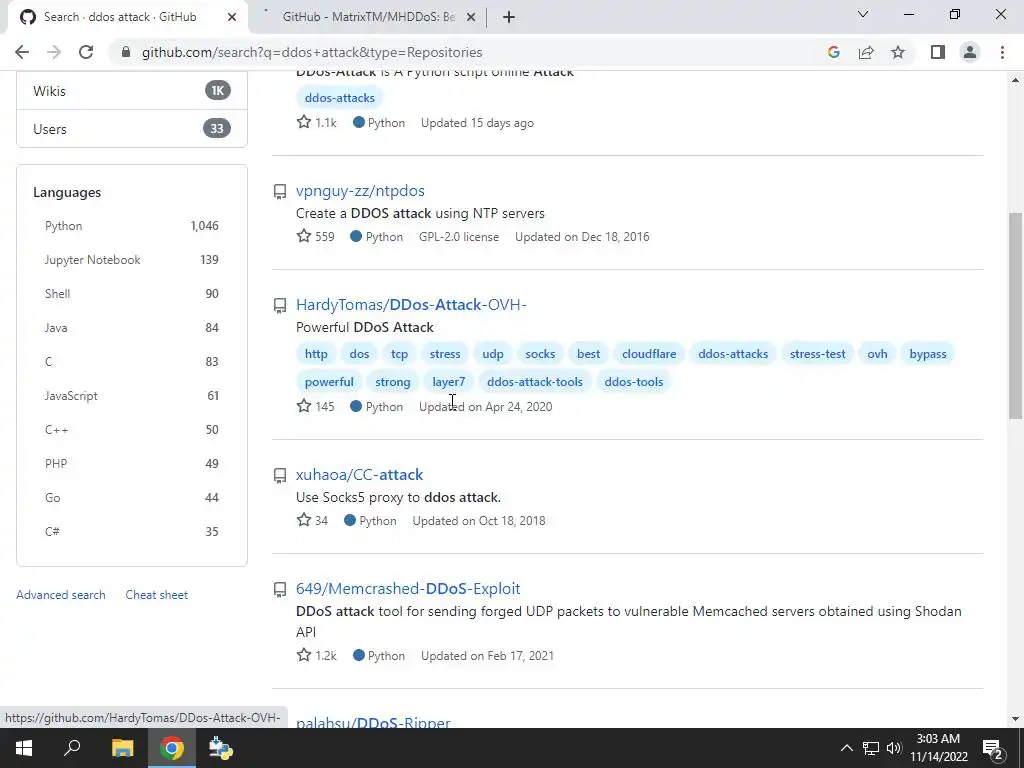Filter results by C++ language
Image resolution: width=1024 pixels, height=768 pixels.
pos(132,430)
